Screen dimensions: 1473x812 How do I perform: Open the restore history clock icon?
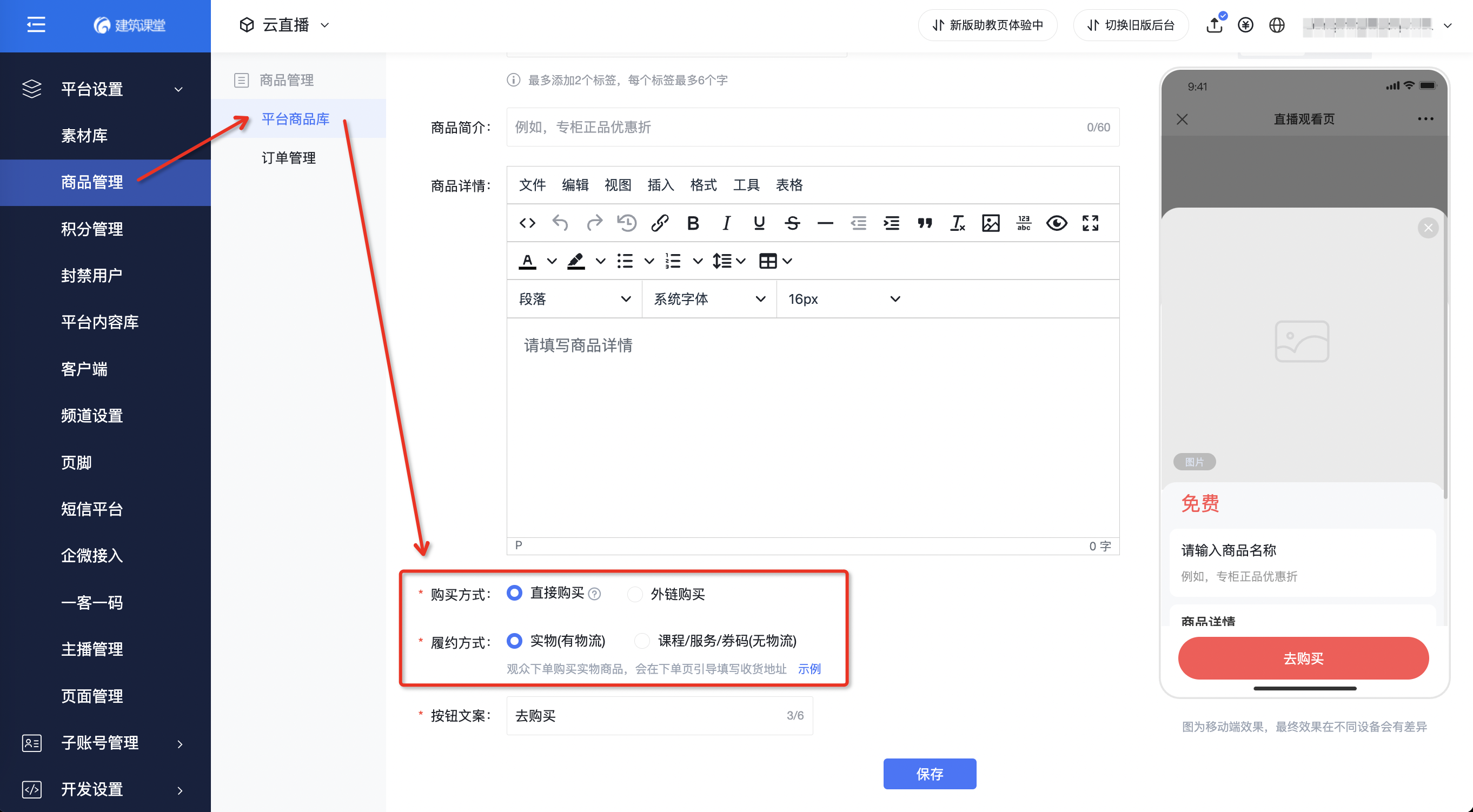click(627, 223)
